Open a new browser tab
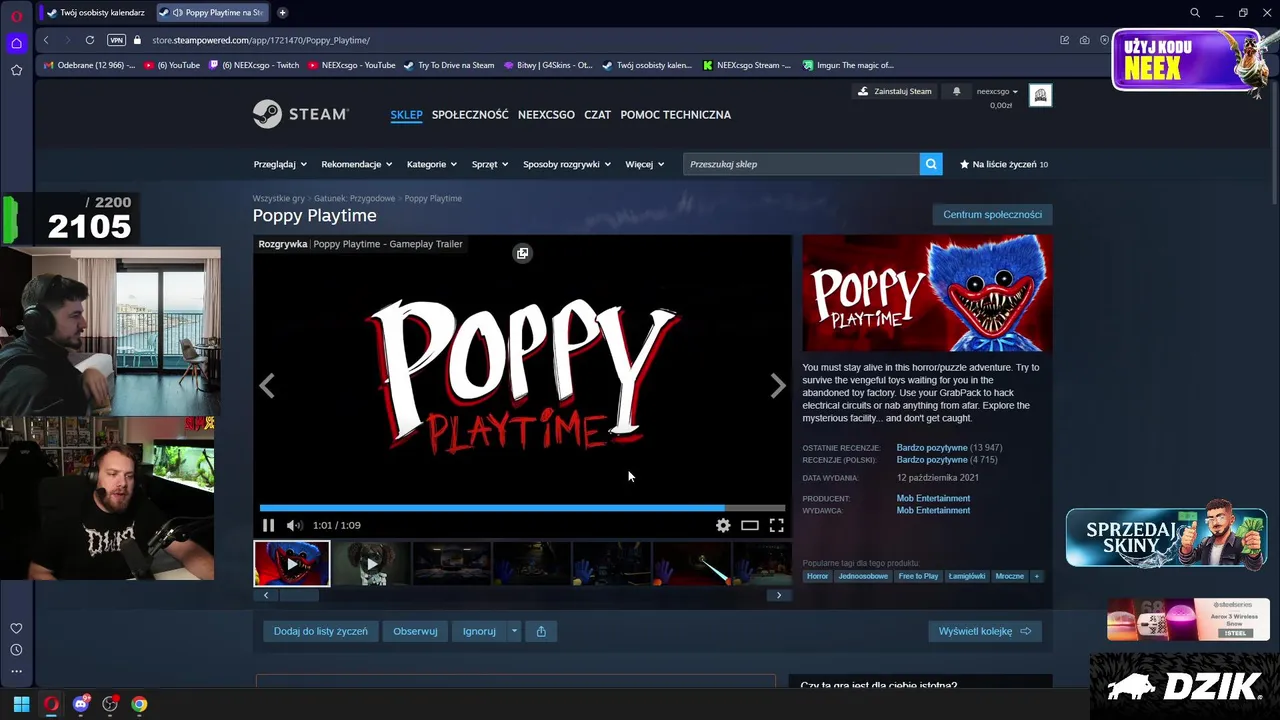 click(x=282, y=12)
